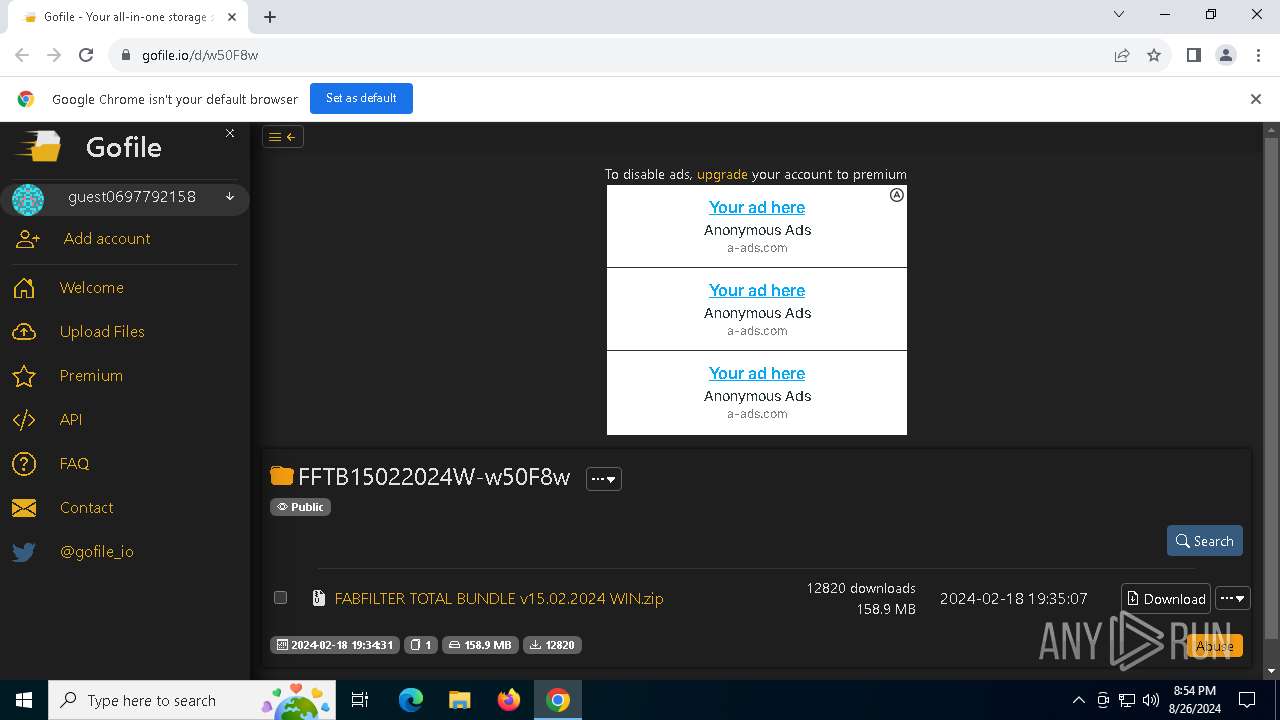The image size is (1280, 720).
Task: Click the 158.9 MB folder size badge
Action: click(x=480, y=645)
